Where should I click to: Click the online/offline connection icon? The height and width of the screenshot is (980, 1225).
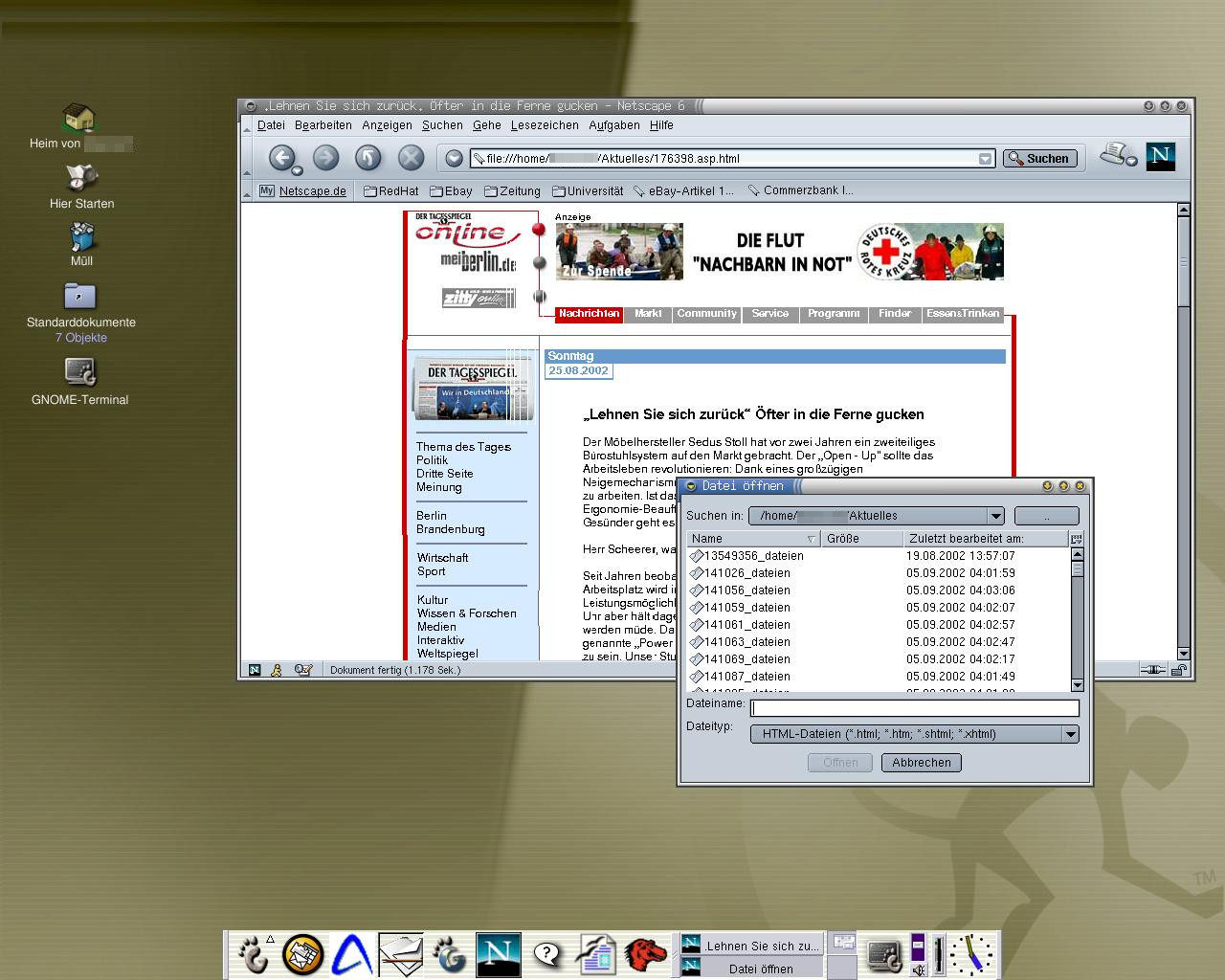(1153, 670)
